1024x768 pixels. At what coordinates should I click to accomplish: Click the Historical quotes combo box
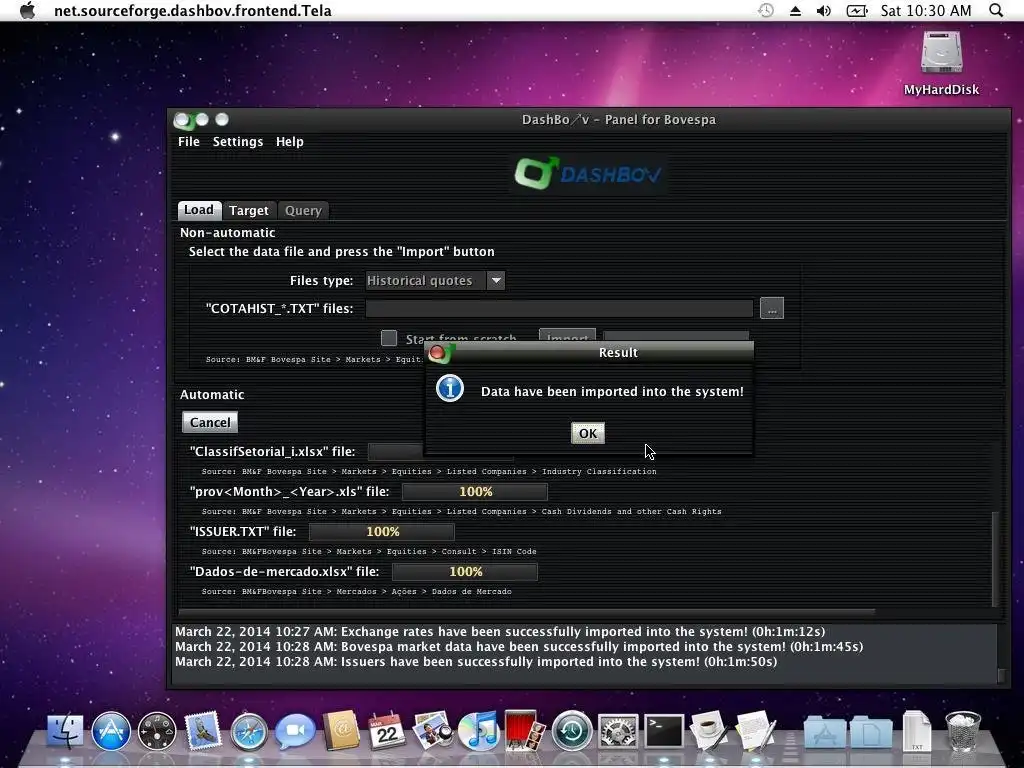pyautogui.click(x=435, y=280)
